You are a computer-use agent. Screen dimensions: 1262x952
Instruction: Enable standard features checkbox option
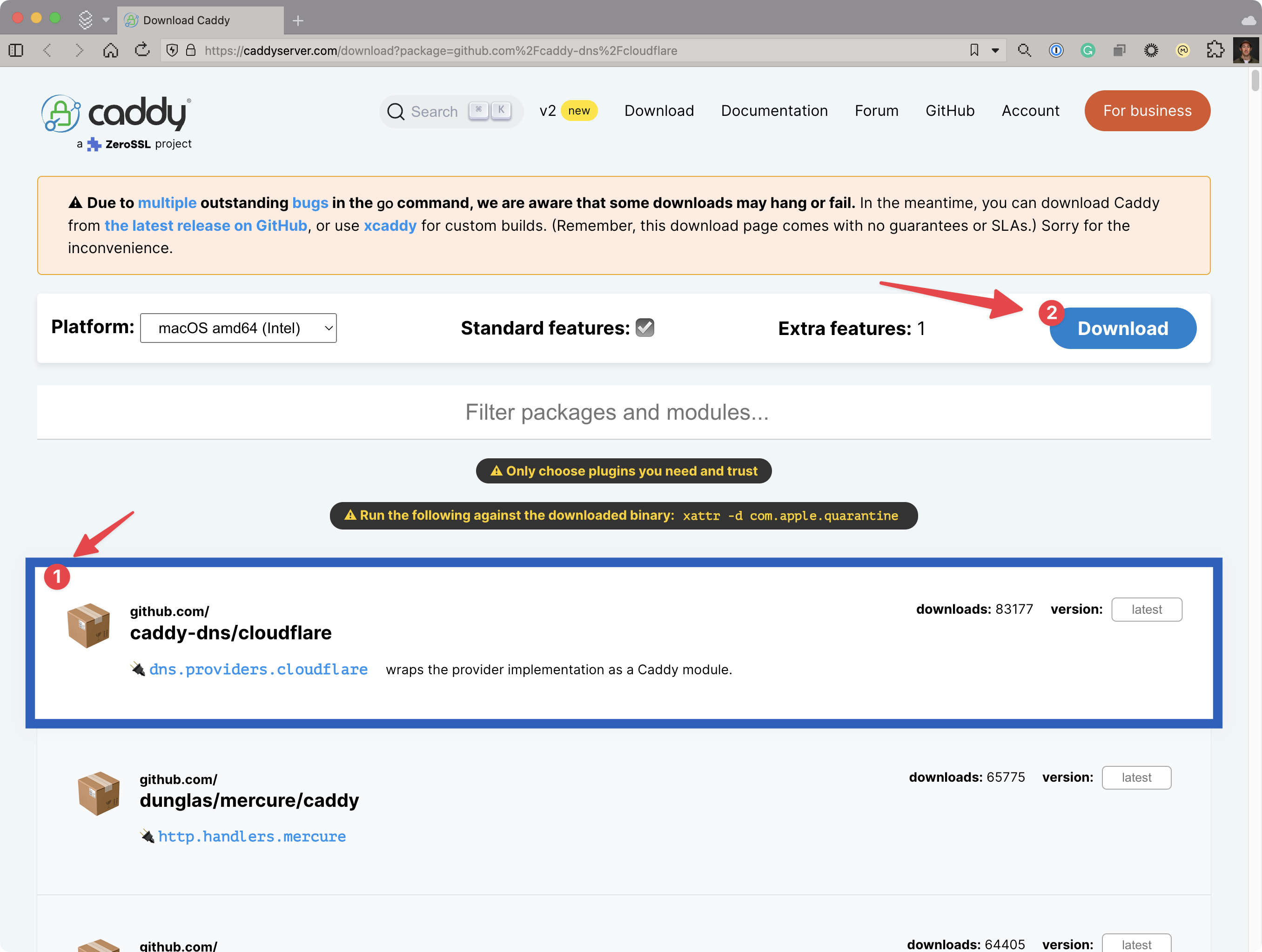click(646, 326)
